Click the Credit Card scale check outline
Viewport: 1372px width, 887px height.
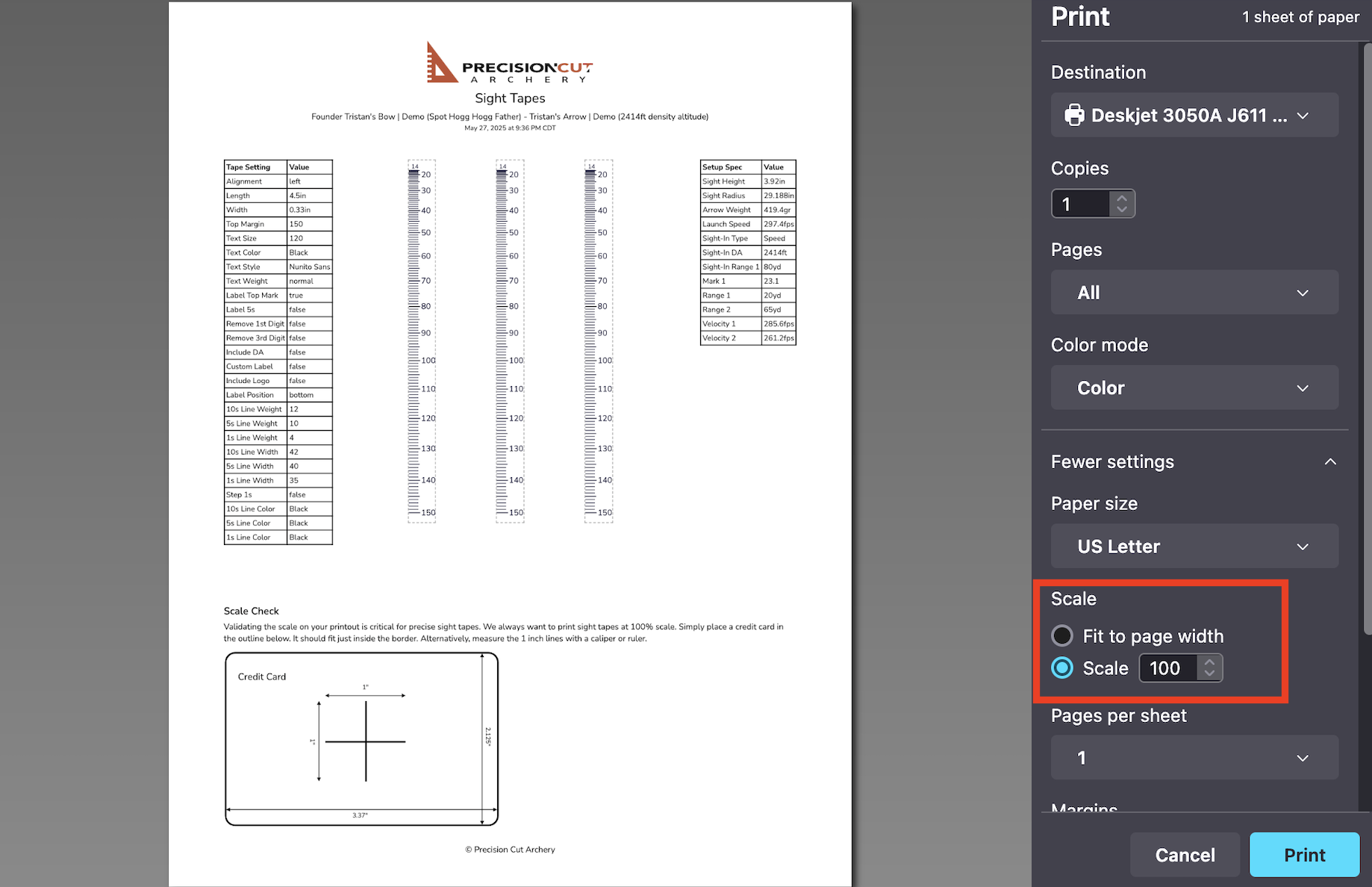[x=361, y=738]
